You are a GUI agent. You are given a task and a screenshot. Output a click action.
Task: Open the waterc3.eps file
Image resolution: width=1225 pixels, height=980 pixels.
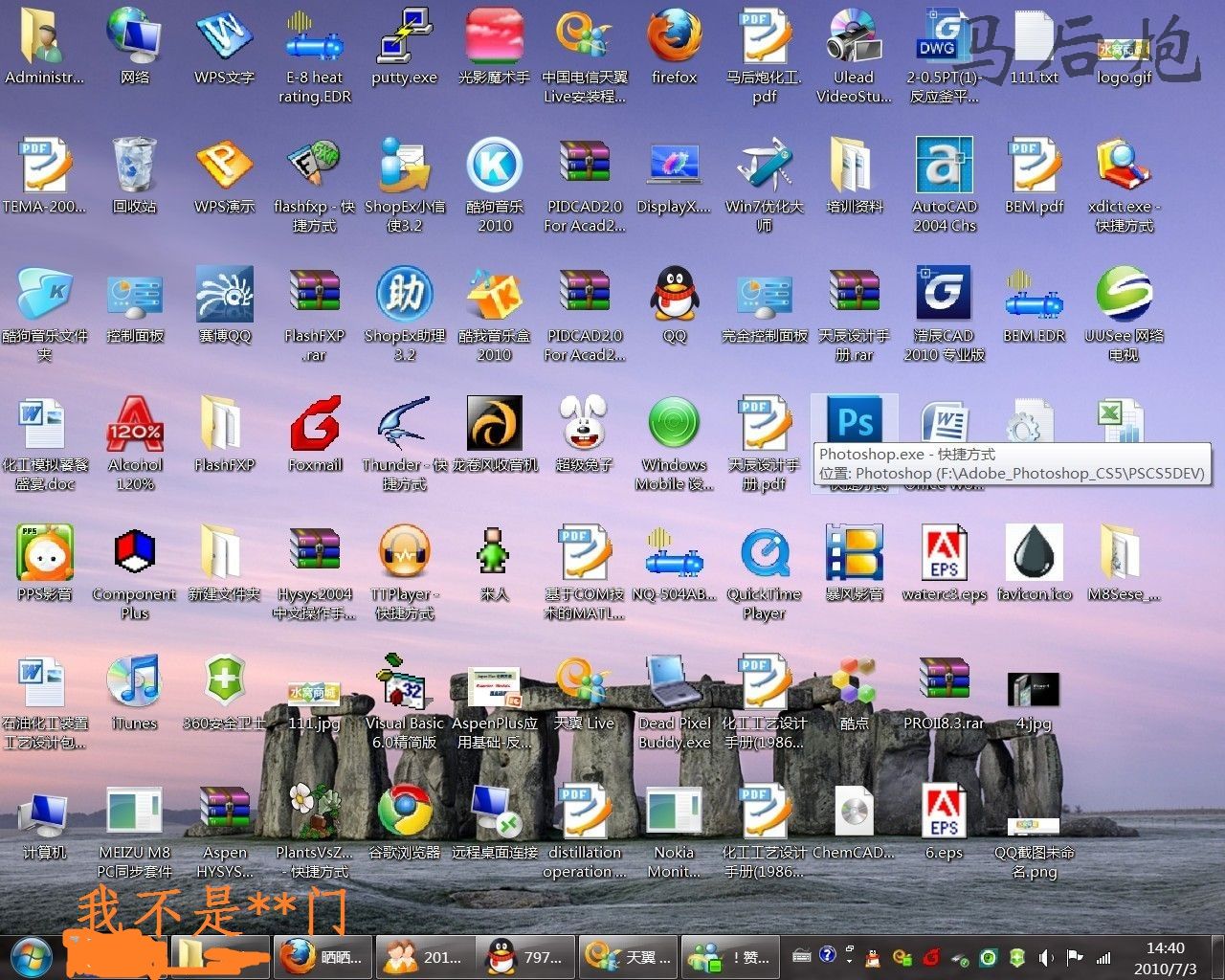945,552
